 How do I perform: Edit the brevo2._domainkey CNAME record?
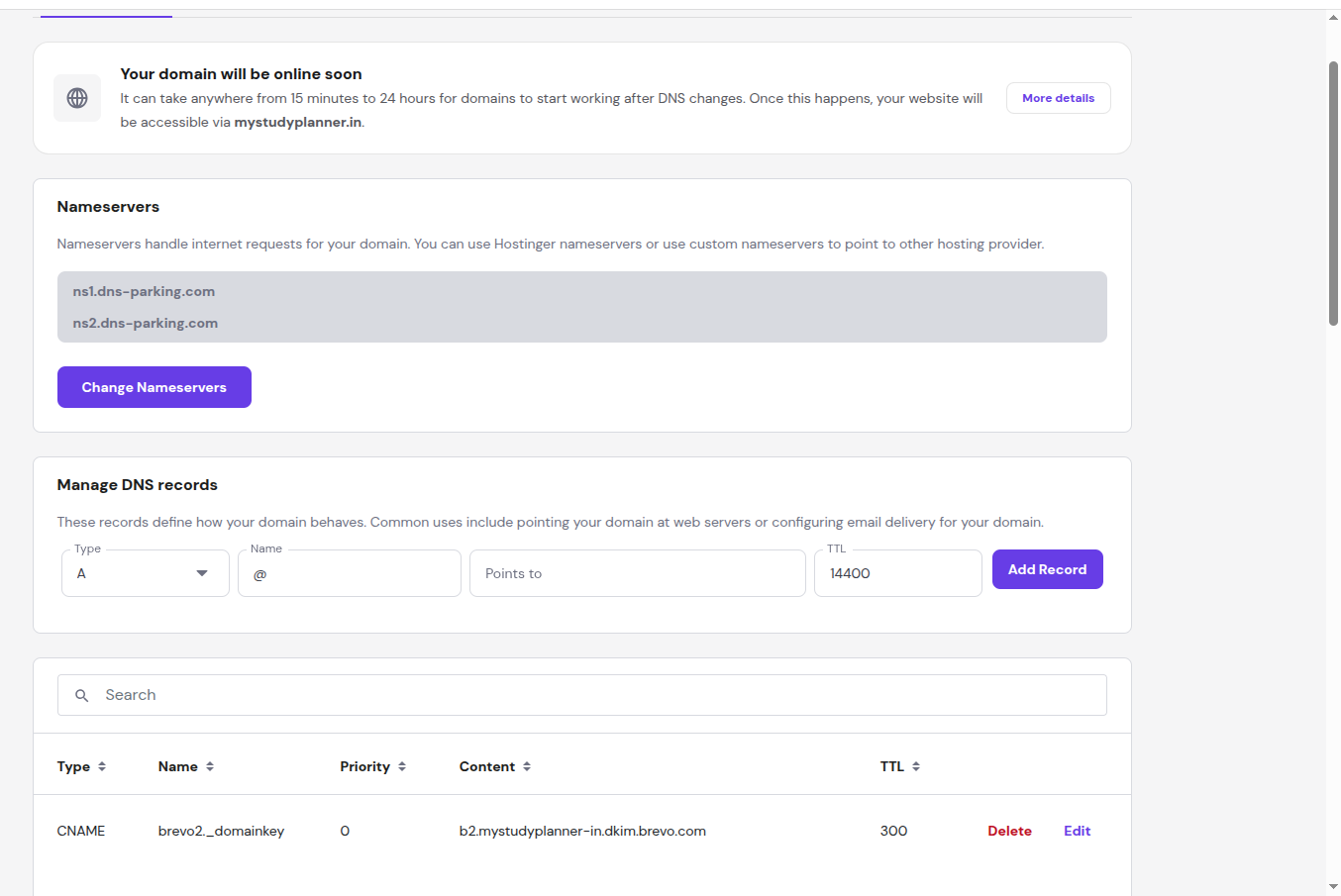(1077, 831)
